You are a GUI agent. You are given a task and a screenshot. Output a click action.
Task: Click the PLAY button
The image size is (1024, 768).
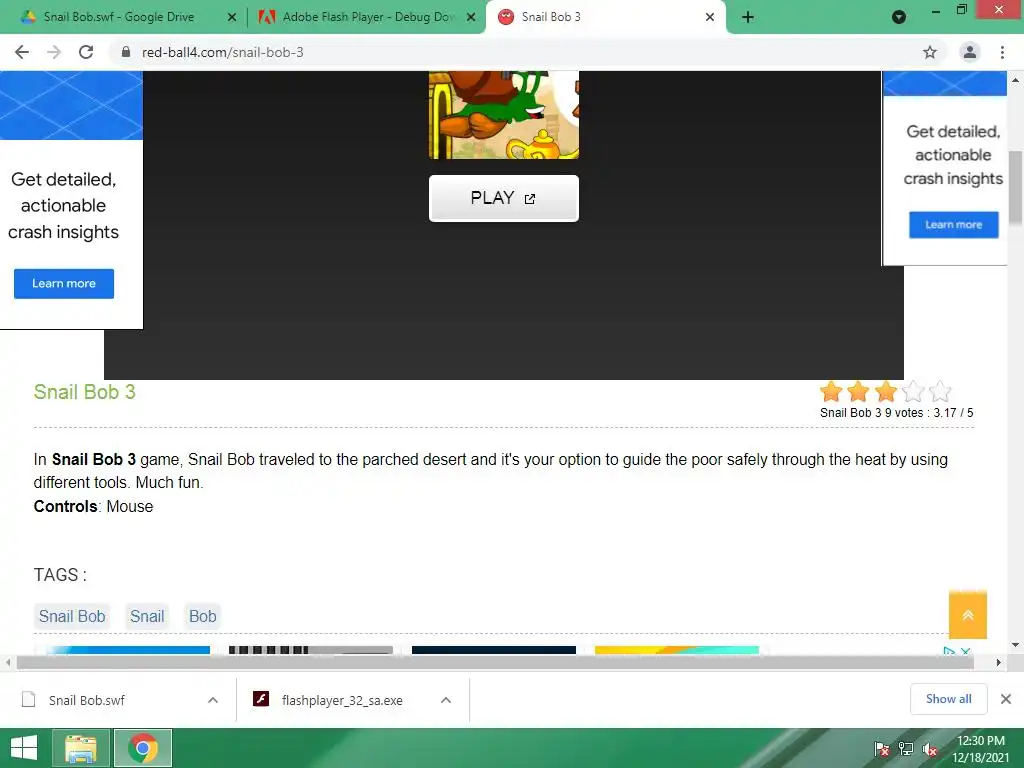click(x=504, y=199)
